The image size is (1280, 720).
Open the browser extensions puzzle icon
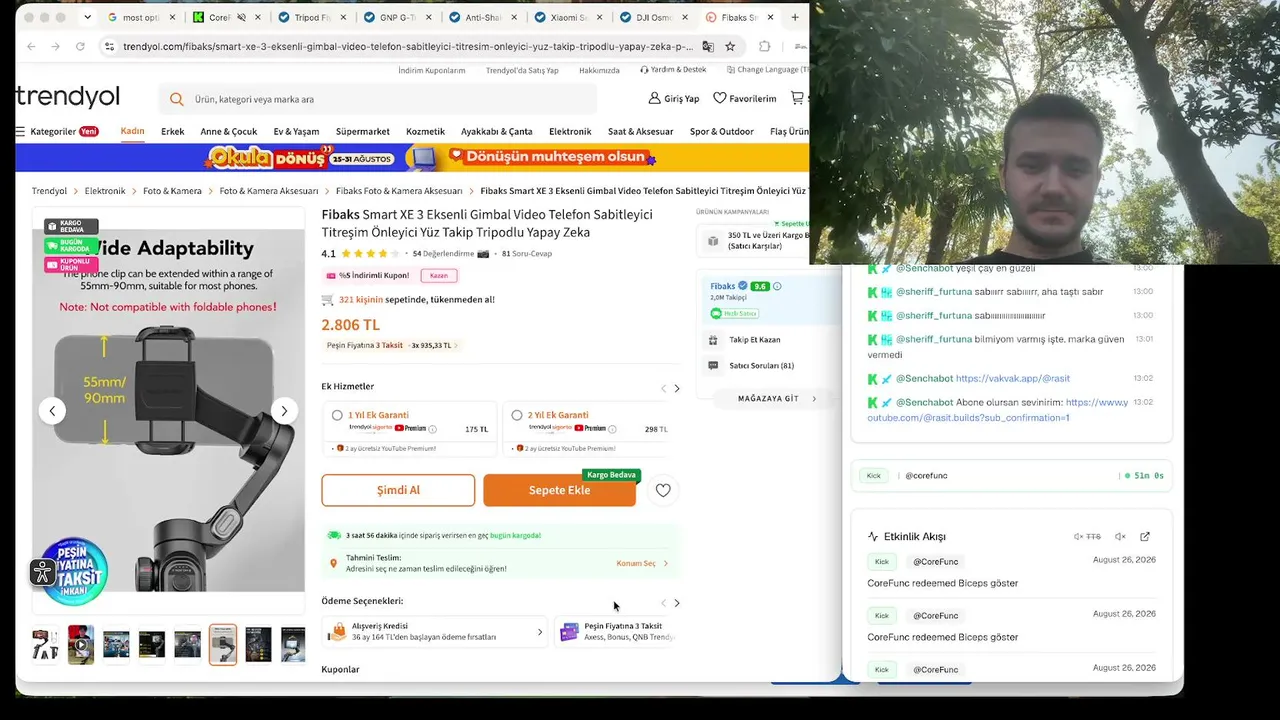765,46
